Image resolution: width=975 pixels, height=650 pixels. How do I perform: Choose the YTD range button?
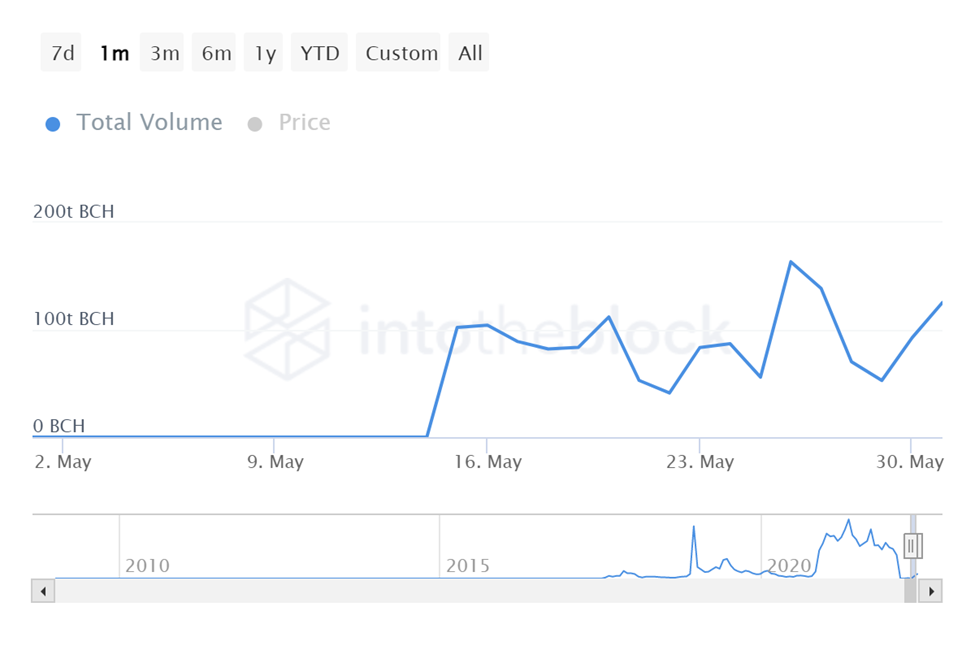tap(320, 53)
